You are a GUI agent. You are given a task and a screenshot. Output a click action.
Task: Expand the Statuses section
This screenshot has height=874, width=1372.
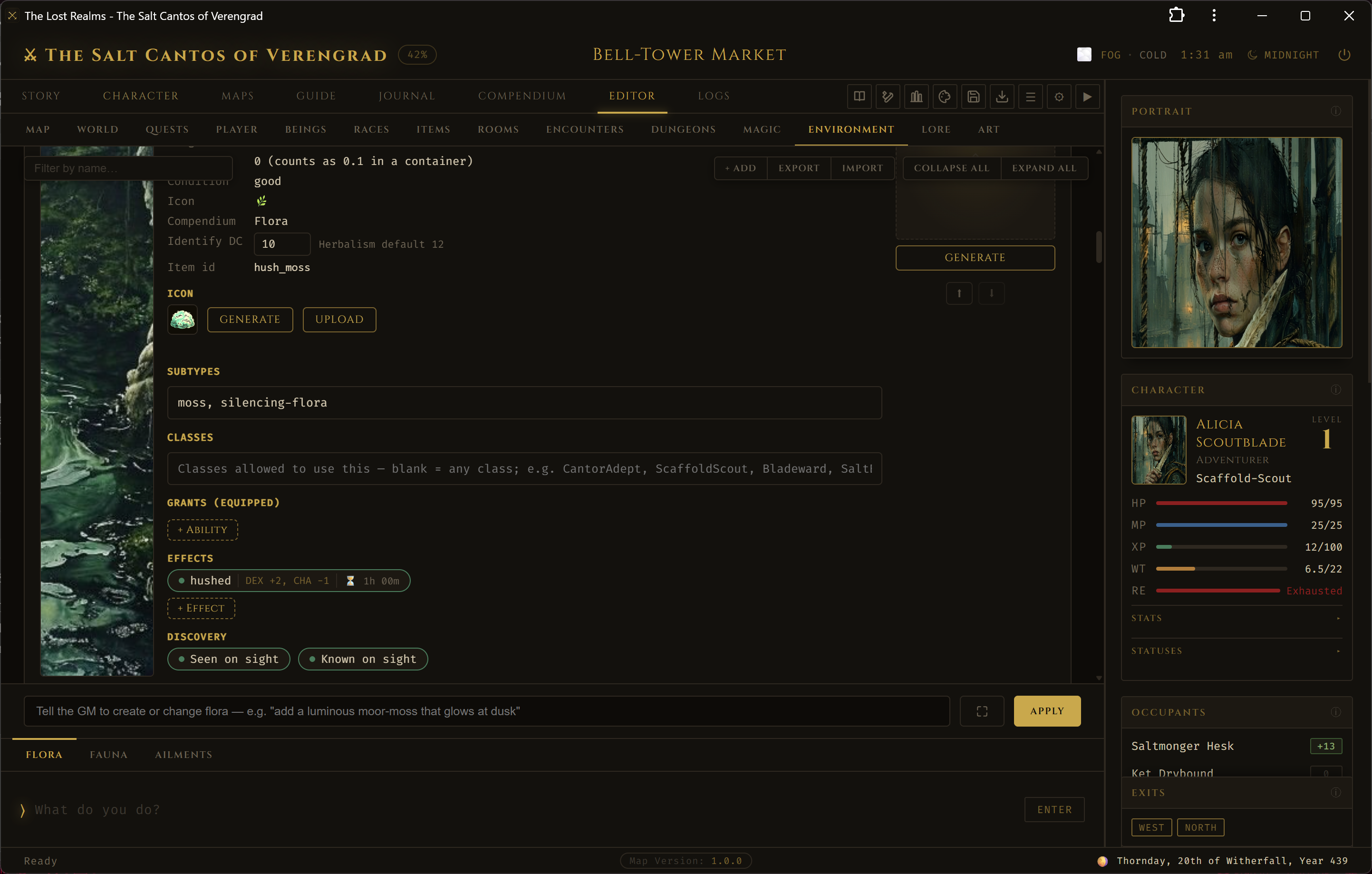click(1237, 651)
